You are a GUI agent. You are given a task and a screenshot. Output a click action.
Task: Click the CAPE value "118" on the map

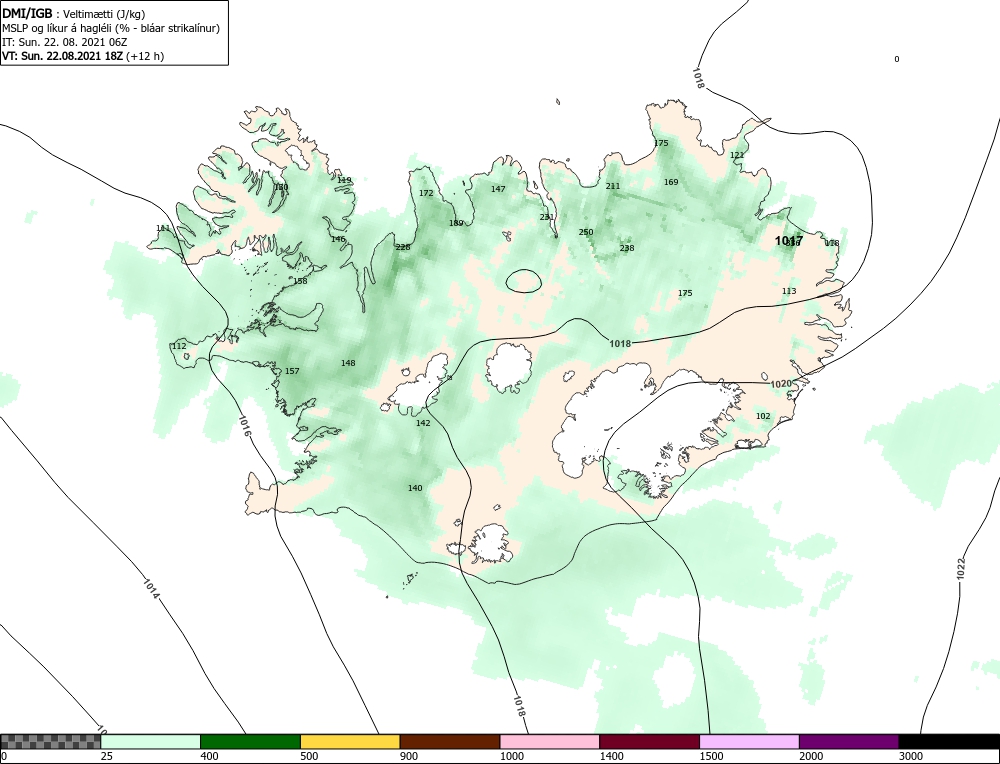coord(832,243)
